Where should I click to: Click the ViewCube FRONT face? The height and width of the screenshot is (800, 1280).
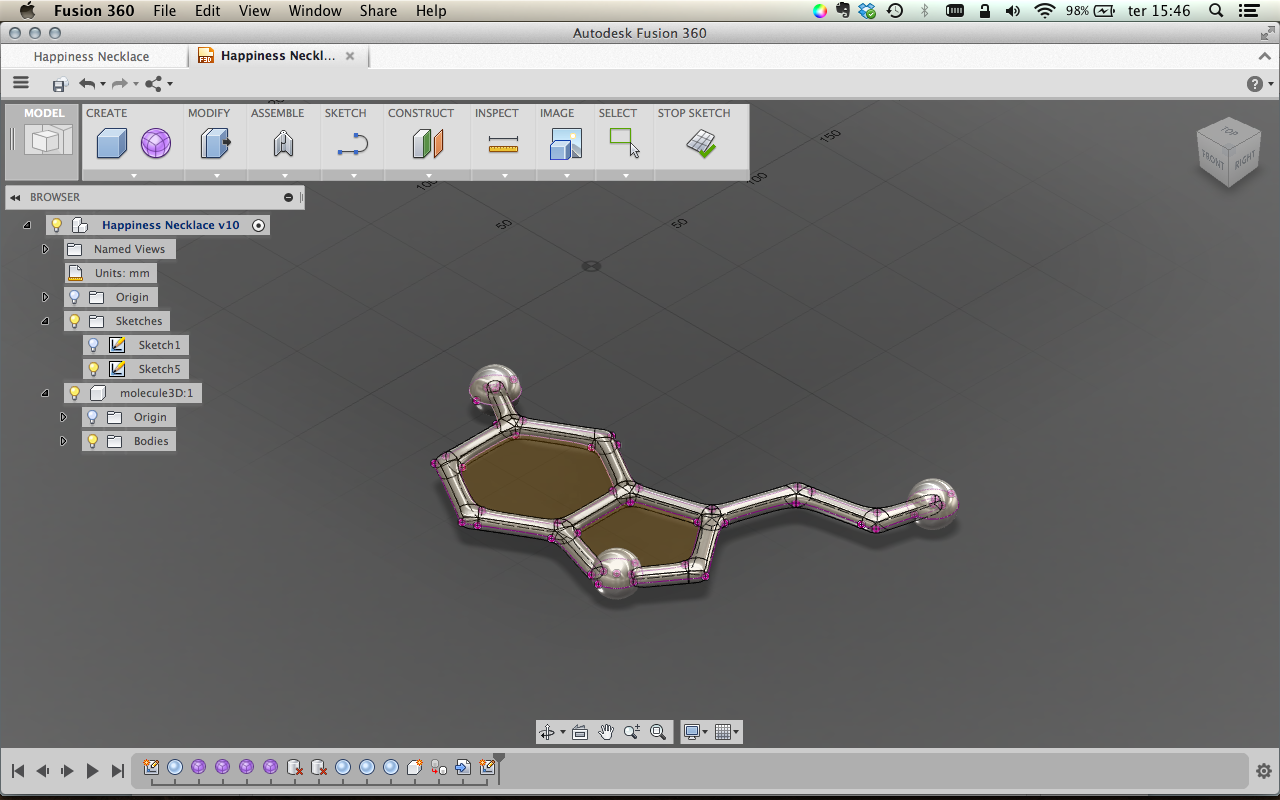pyautogui.click(x=1213, y=159)
